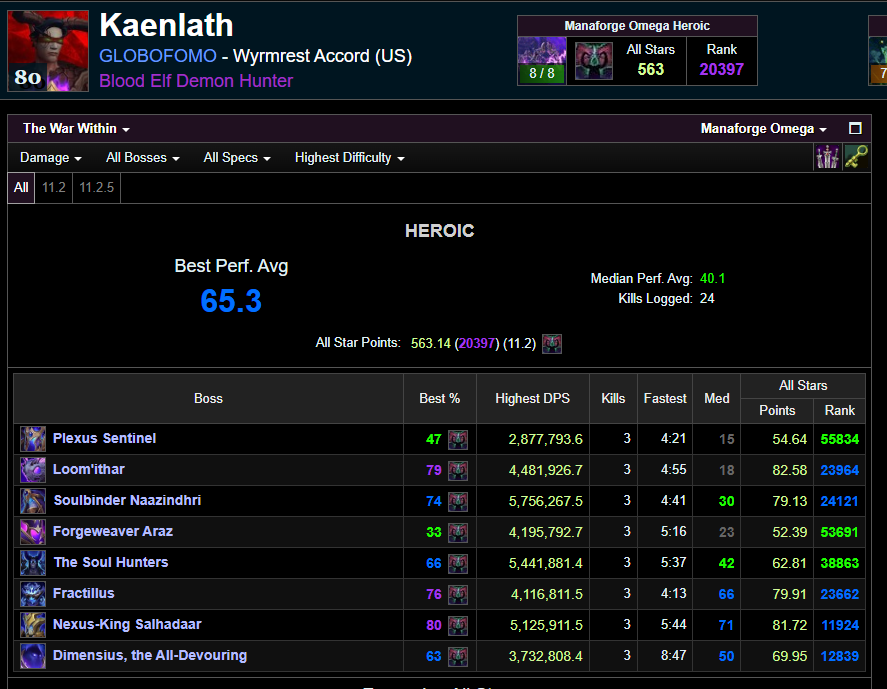Click the raids swords icon
This screenshot has width=887, height=689.
[x=827, y=157]
